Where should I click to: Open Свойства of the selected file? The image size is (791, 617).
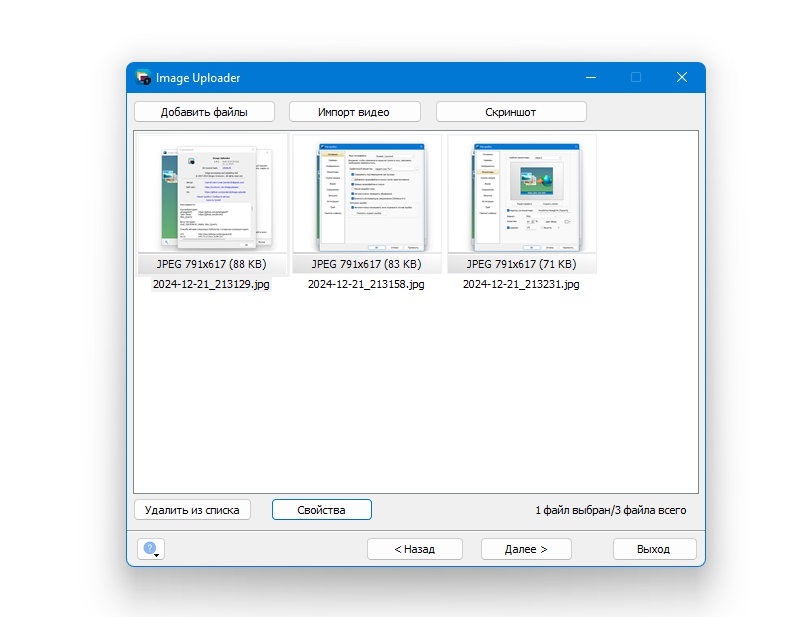(322, 510)
